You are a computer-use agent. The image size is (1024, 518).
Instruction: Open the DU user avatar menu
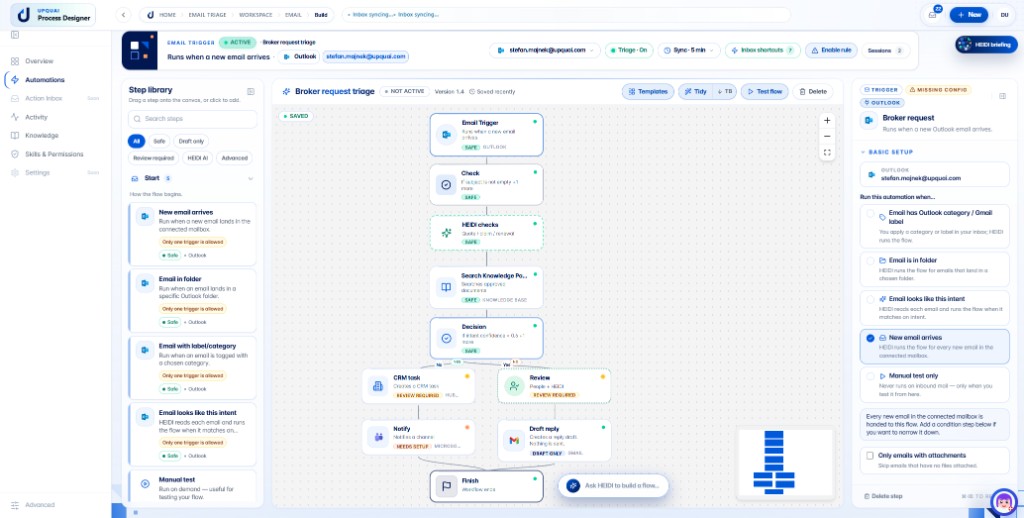tap(1004, 14)
